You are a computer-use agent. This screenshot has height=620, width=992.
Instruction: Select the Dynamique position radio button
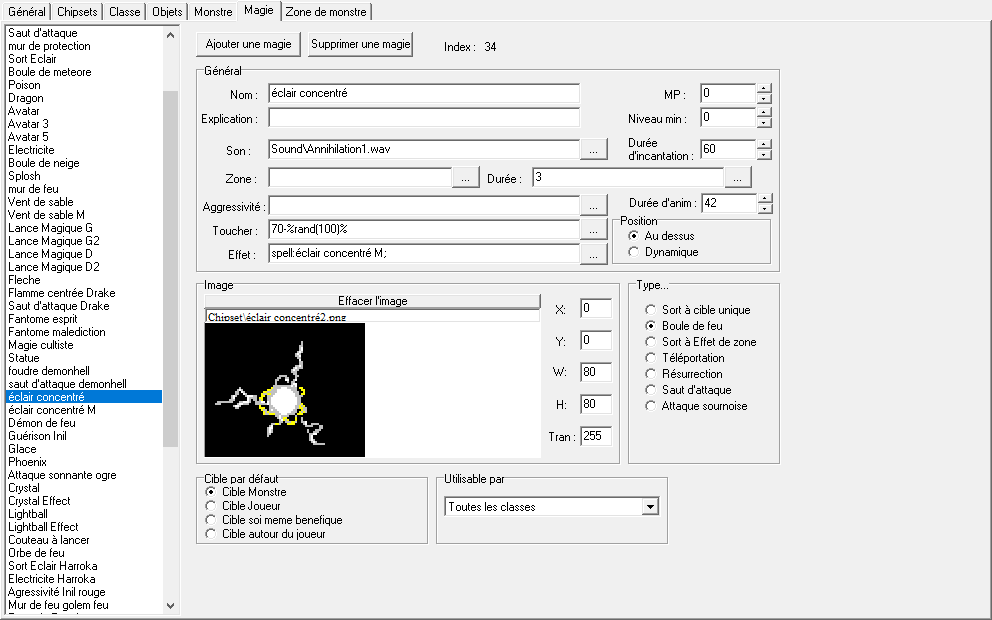click(x=634, y=252)
